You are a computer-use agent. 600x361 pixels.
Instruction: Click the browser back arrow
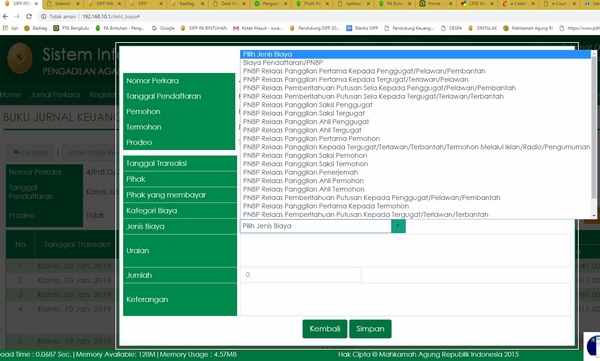(x=5, y=16)
